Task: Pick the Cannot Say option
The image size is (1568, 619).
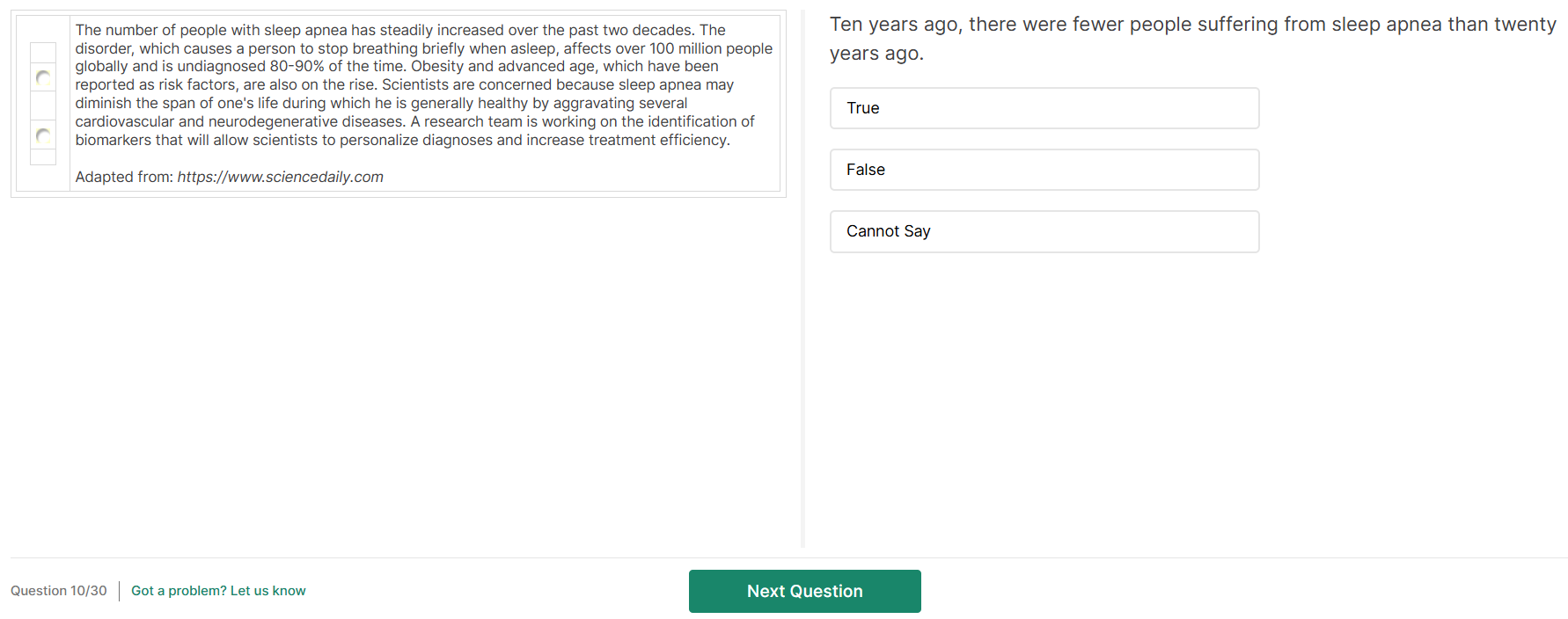Action: click(1044, 231)
